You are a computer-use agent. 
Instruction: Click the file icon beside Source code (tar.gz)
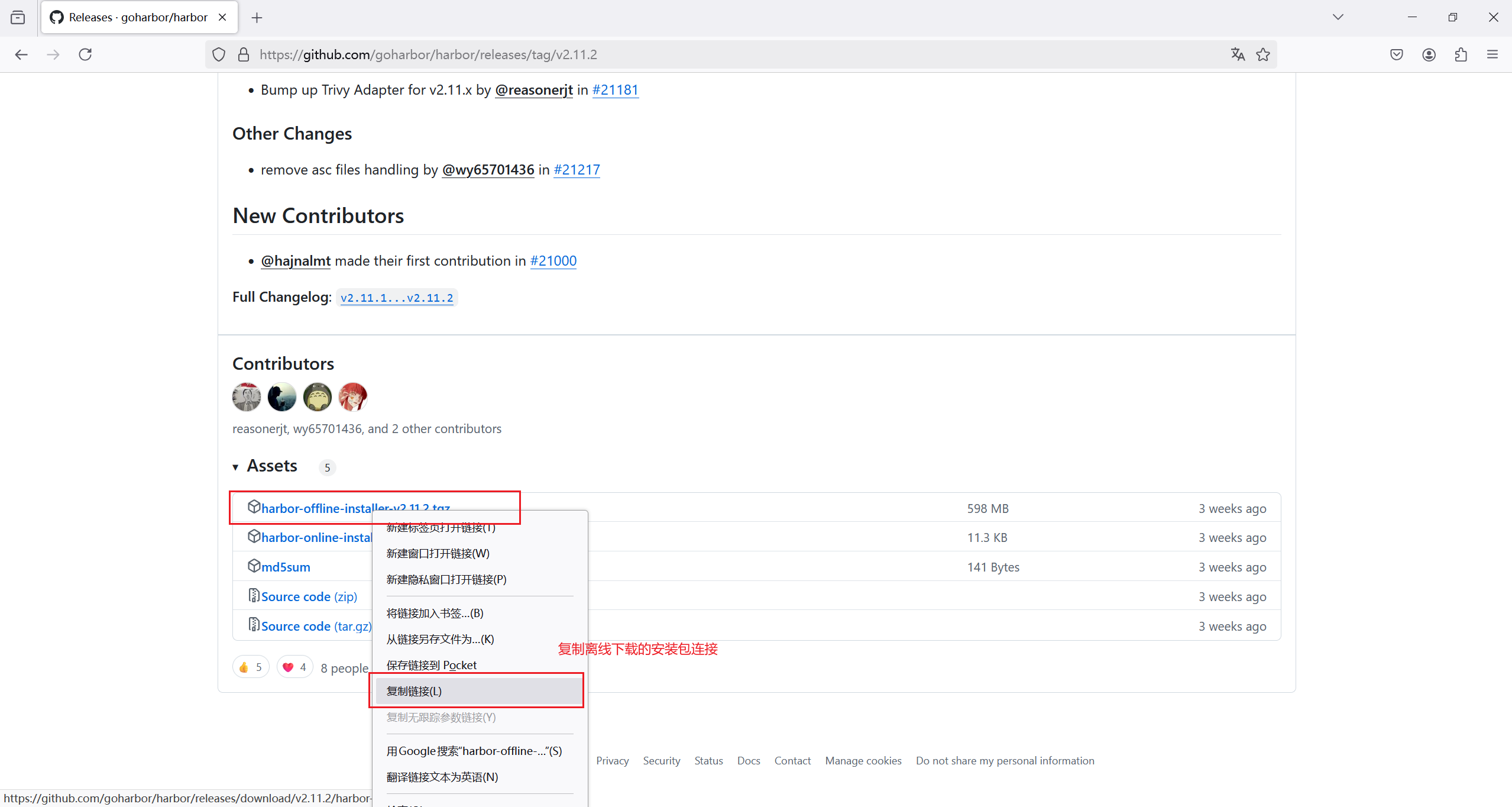click(254, 625)
